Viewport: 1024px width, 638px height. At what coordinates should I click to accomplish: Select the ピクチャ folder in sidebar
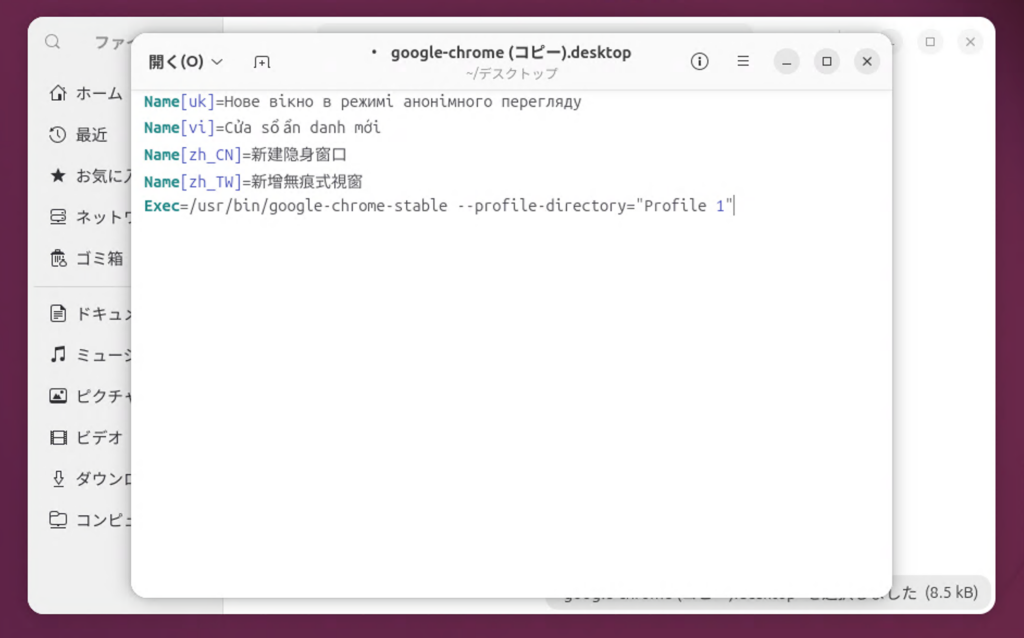pos(90,396)
